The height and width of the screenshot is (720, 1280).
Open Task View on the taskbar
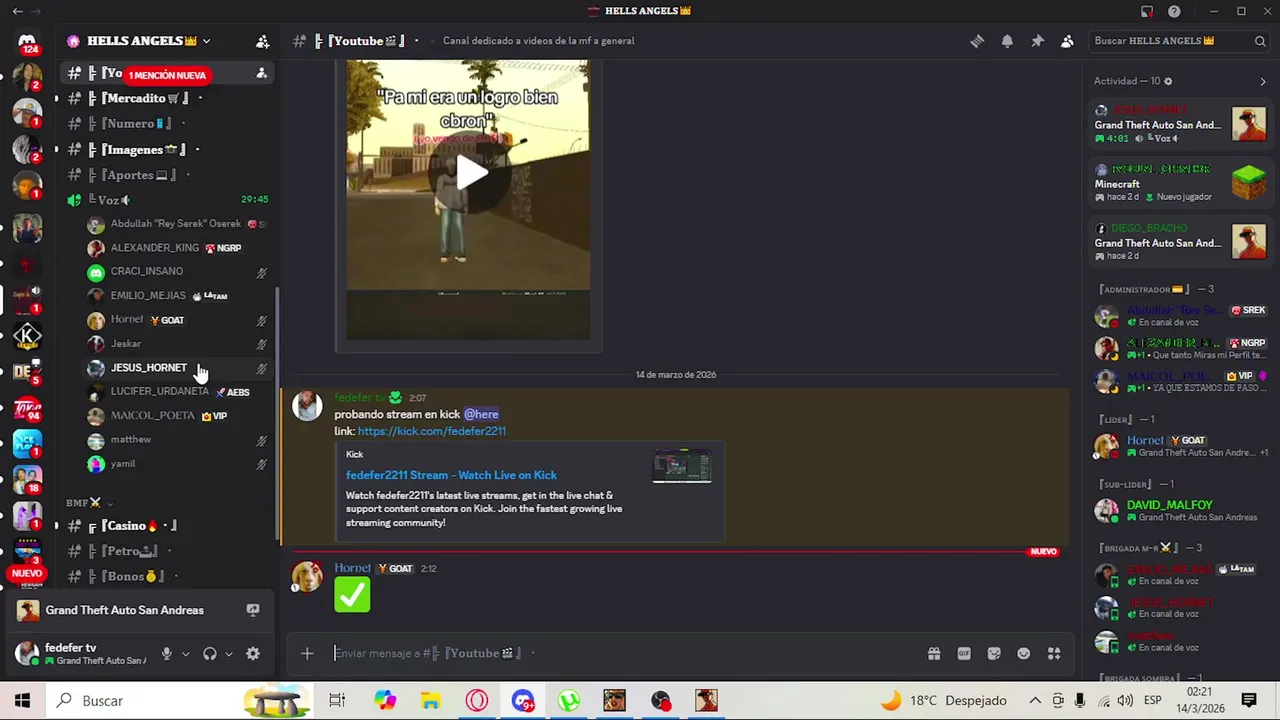[337, 701]
